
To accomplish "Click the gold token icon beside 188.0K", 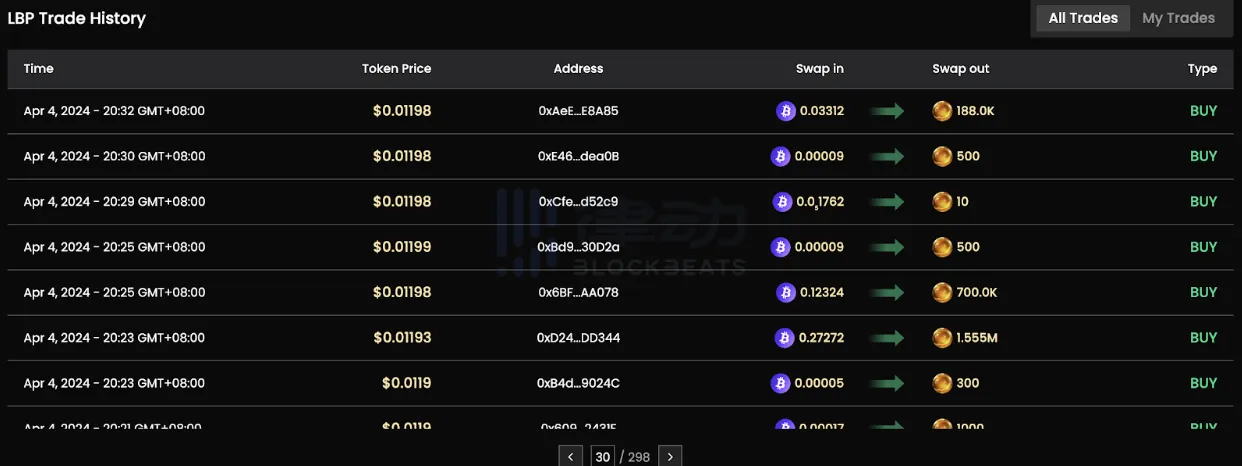I will [x=942, y=111].
